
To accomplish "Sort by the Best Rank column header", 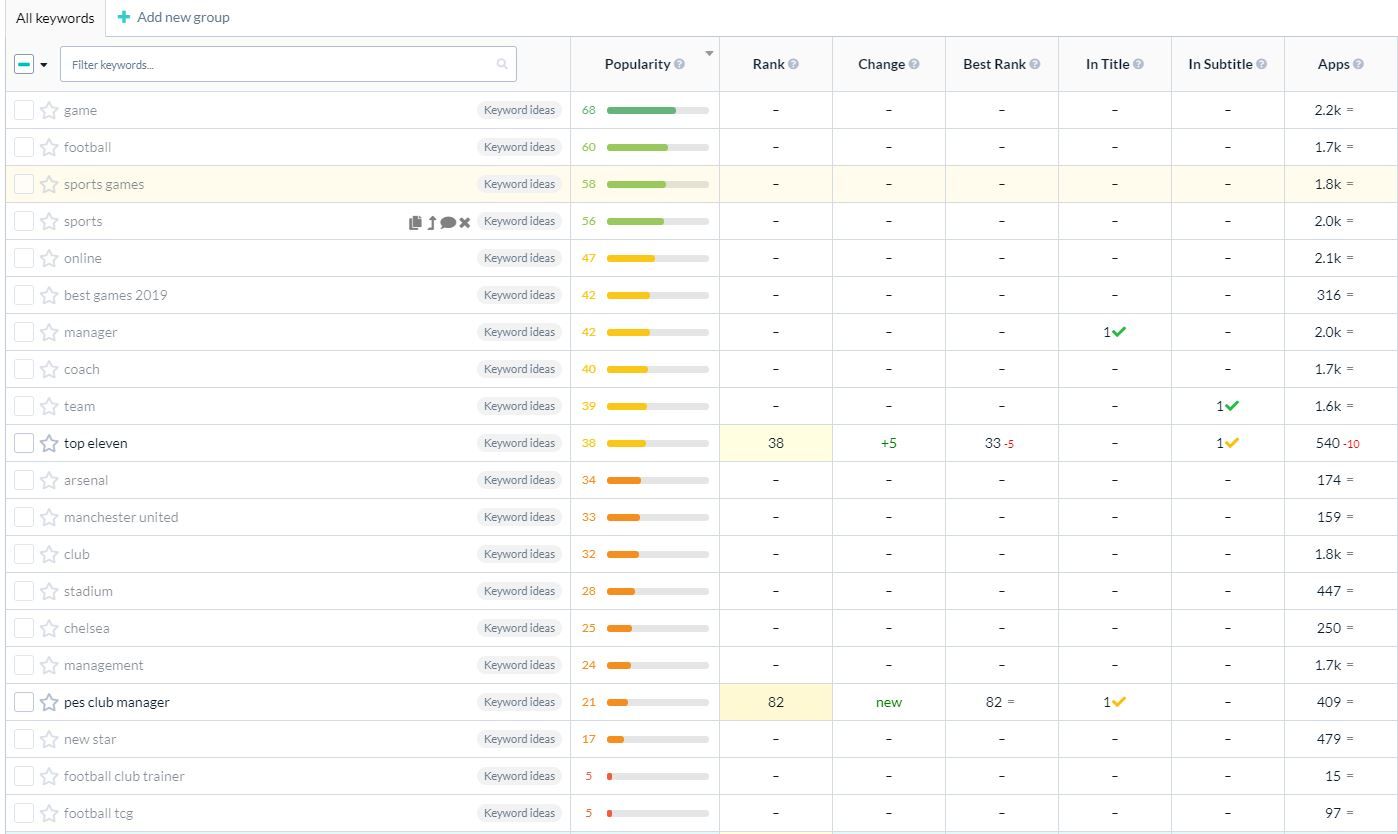I will [994, 64].
